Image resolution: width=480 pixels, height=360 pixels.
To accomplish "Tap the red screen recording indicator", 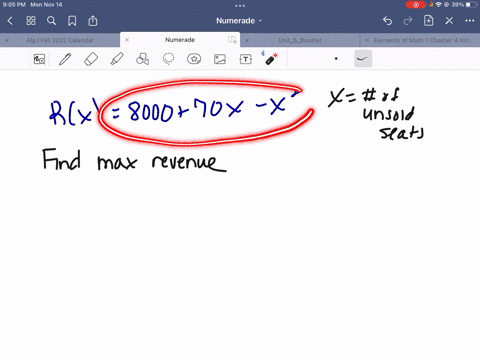I will coord(416,5).
